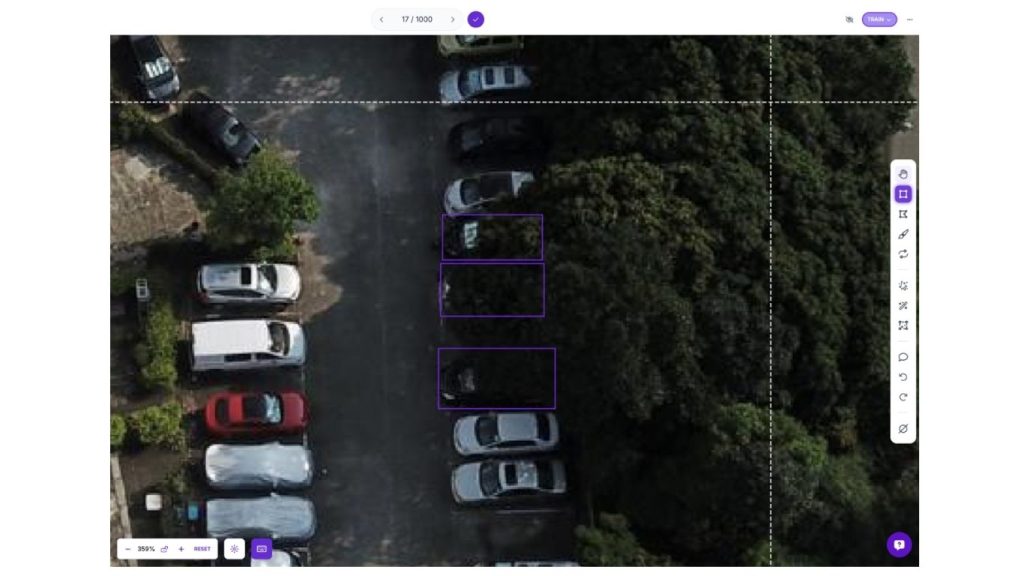Select the hand pan tool

[x=903, y=174]
